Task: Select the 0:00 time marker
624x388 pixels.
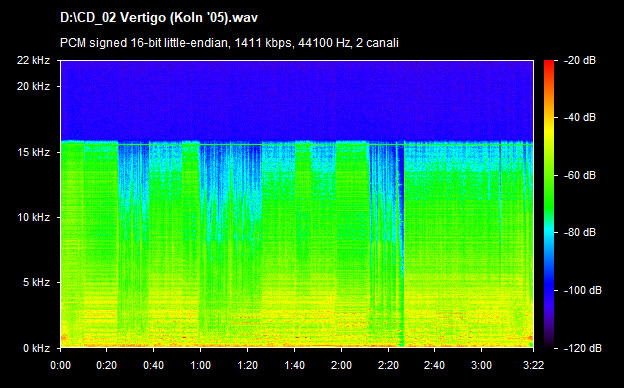Action: 60,365
